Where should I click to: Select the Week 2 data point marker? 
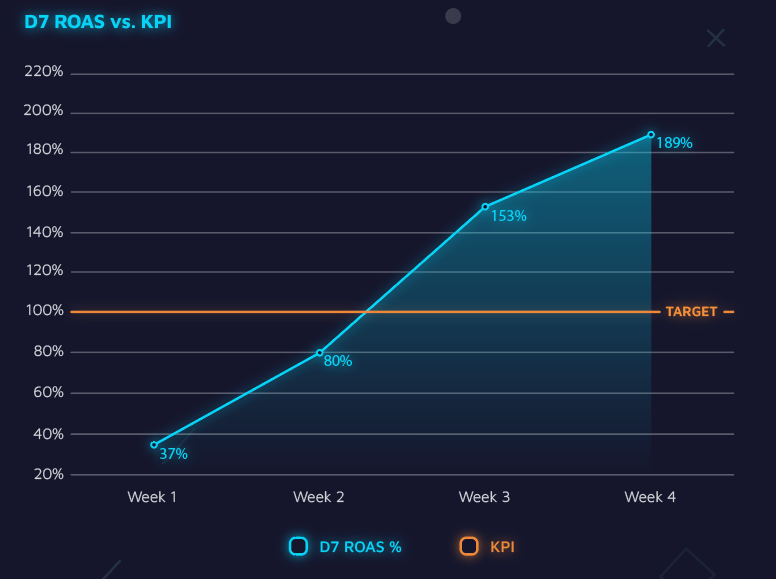tap(320, 352)
